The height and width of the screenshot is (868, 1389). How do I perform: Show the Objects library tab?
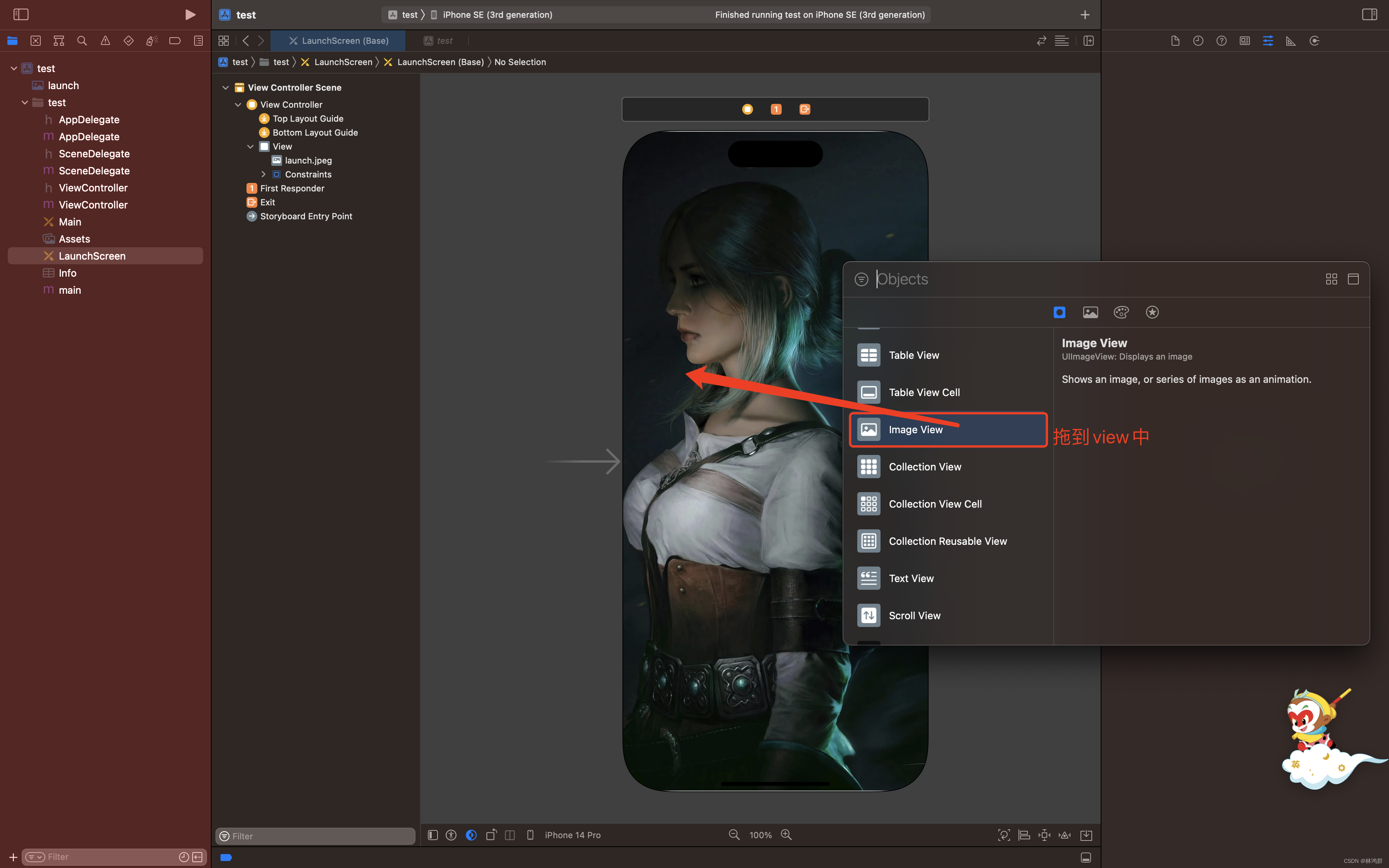point(1060,312)
